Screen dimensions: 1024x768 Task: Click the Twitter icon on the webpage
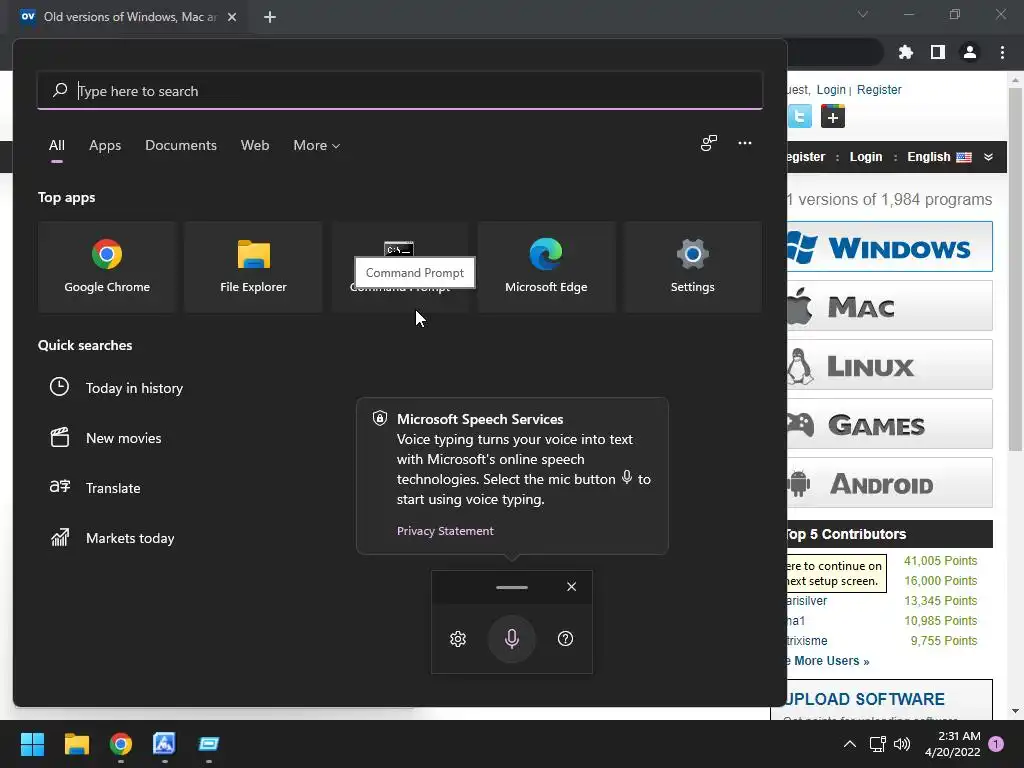(799, 117)
